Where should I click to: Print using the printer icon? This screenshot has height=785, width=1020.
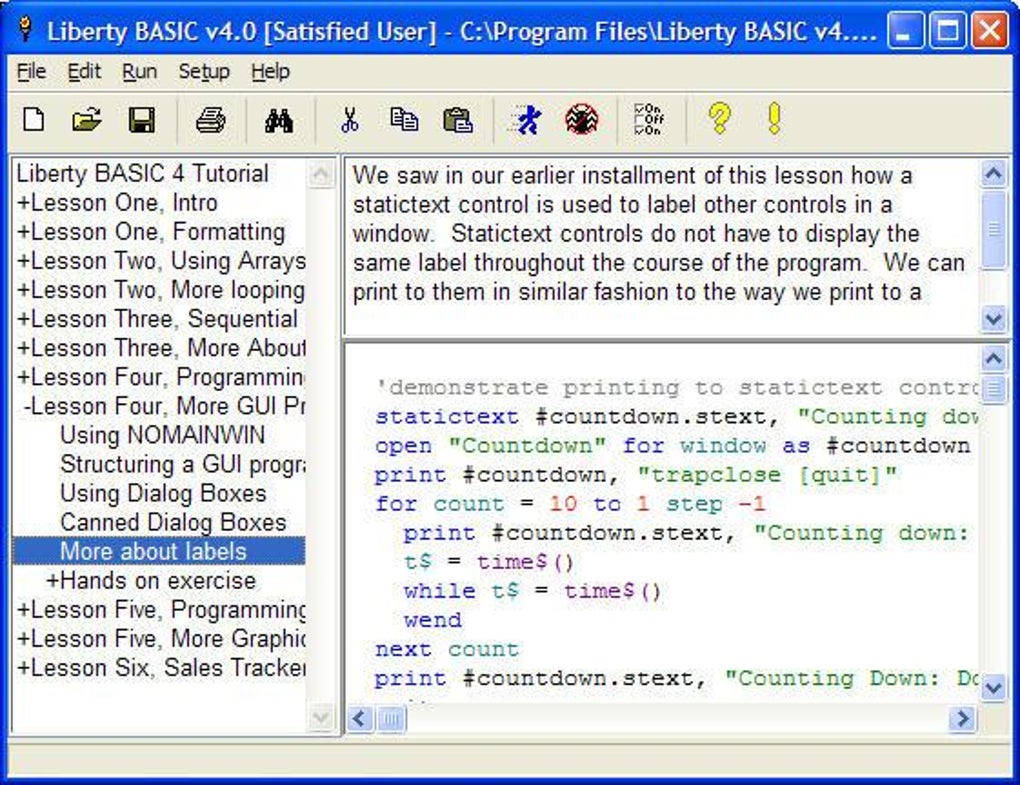click(x=211, y=120)
